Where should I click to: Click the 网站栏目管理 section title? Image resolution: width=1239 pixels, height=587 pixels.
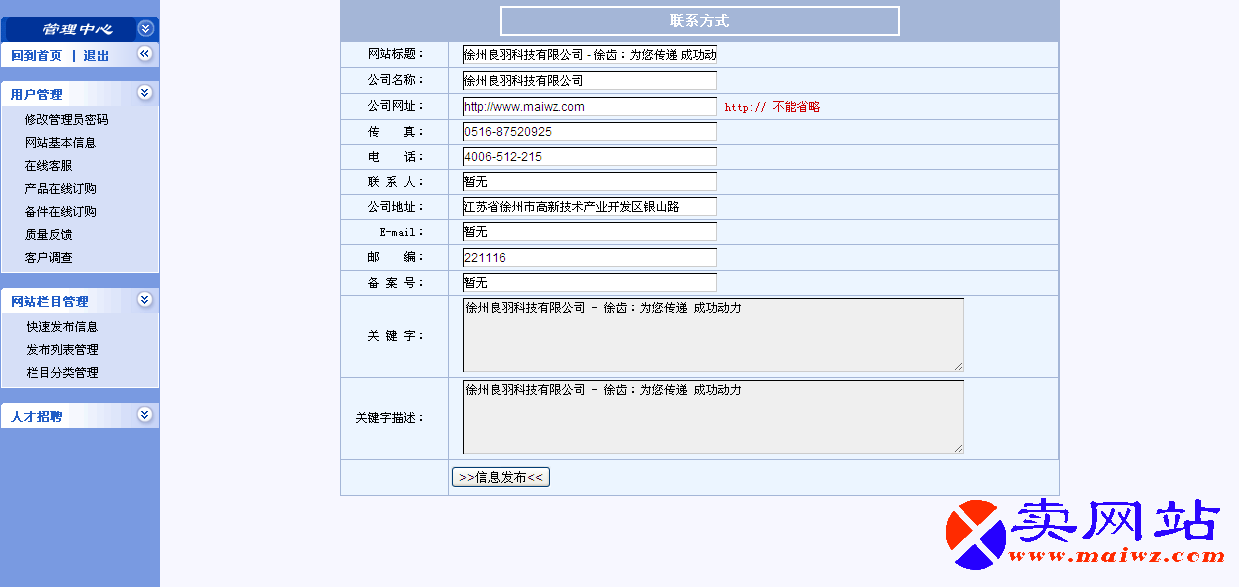[x=49, y=302]
